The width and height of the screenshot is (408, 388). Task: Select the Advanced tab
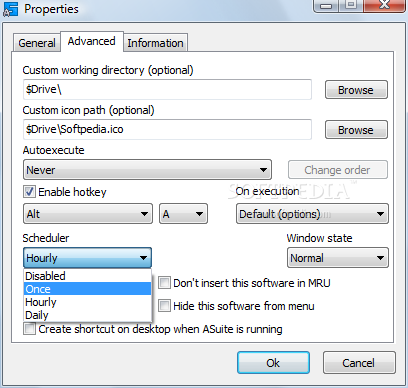92,41
